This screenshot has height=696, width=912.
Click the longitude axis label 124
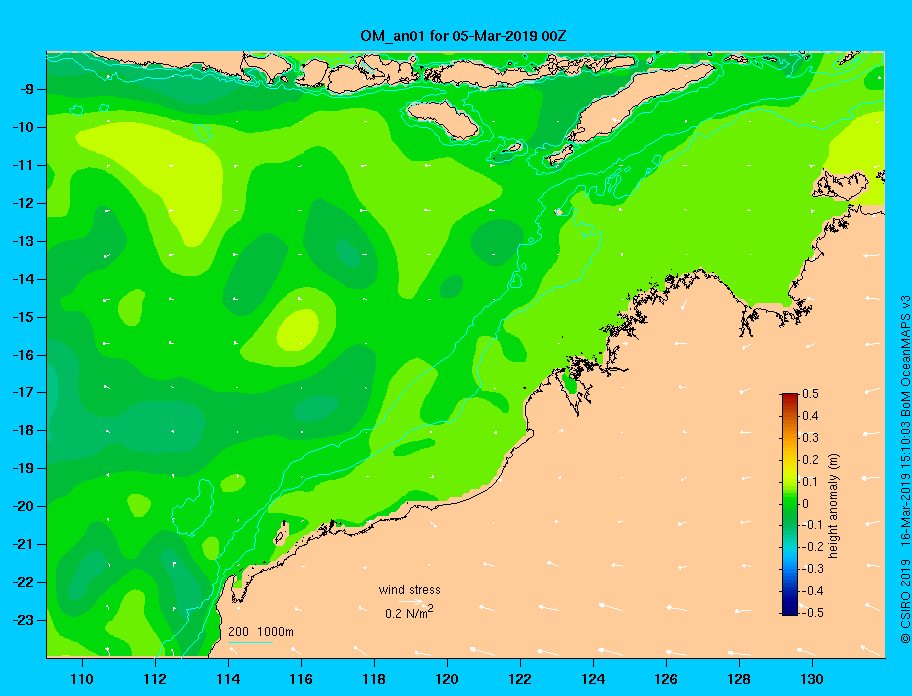(x=593, y=679)
